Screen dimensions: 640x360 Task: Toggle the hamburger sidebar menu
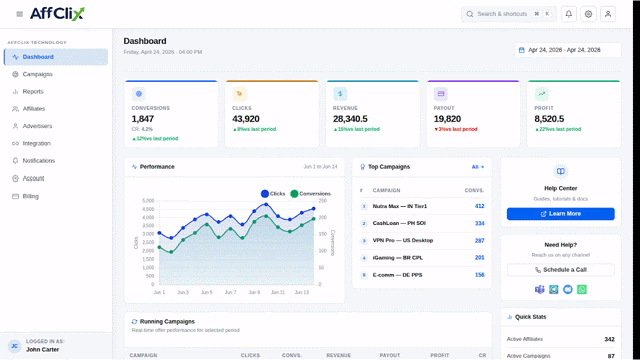coord(20,14)
